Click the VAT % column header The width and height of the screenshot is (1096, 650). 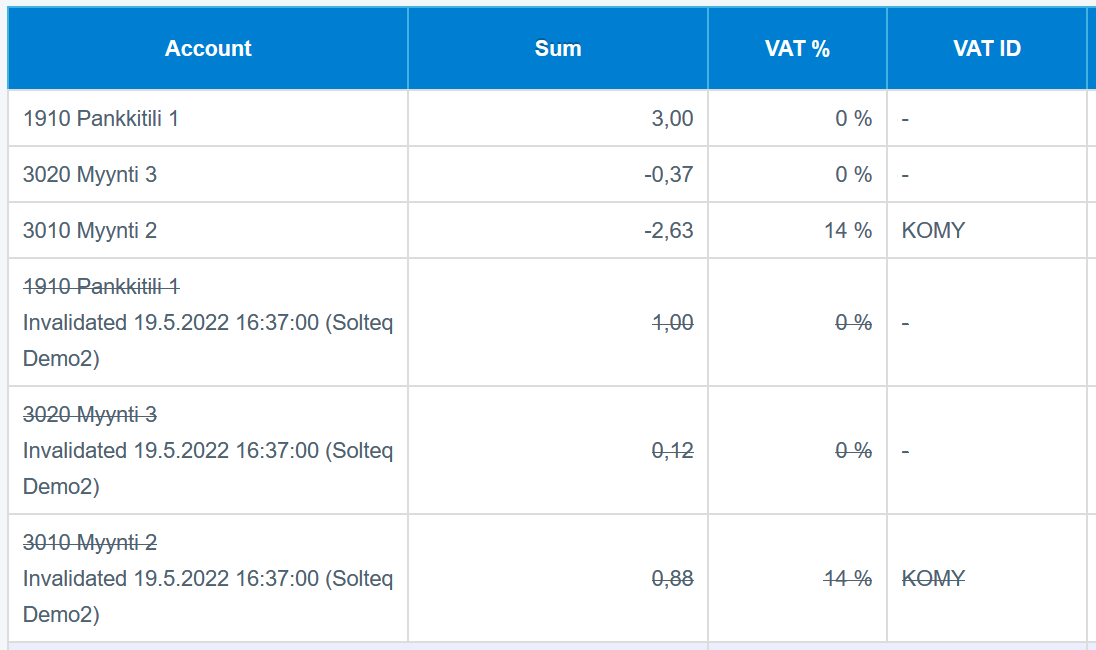pyautogui.click(x=797, y=49)
